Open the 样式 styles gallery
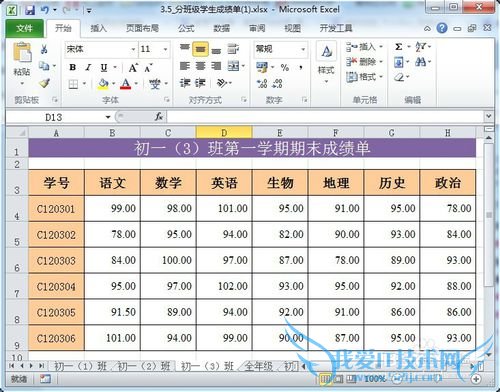This screenshot has height=392, width=500. (326, 63)
